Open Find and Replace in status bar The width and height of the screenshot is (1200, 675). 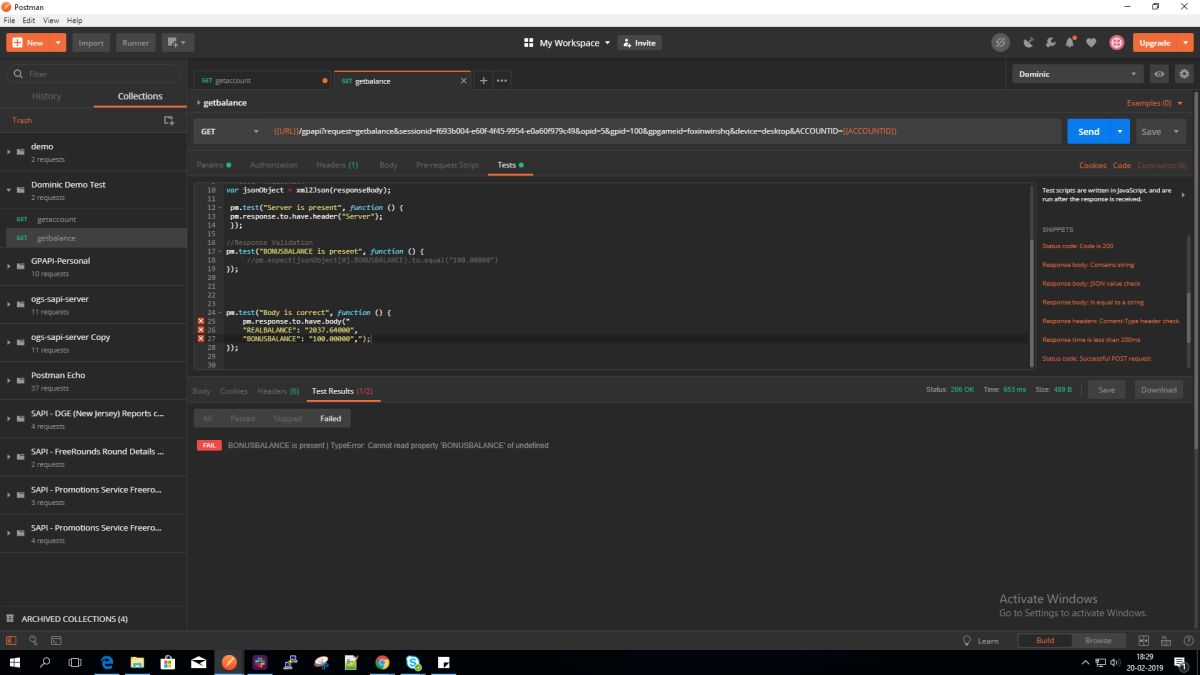tap(33, 640)
